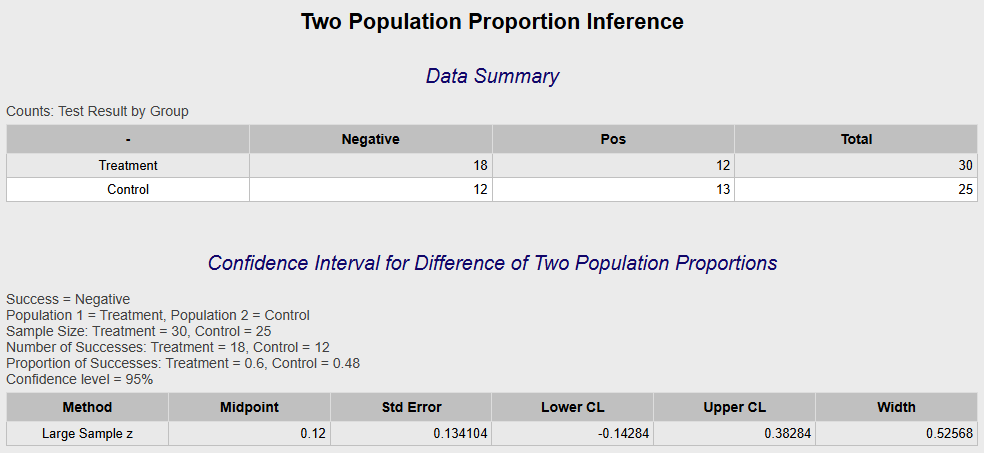Select the Control row label
This screenshot has width=984, height=453.
(x=128, y=189)
